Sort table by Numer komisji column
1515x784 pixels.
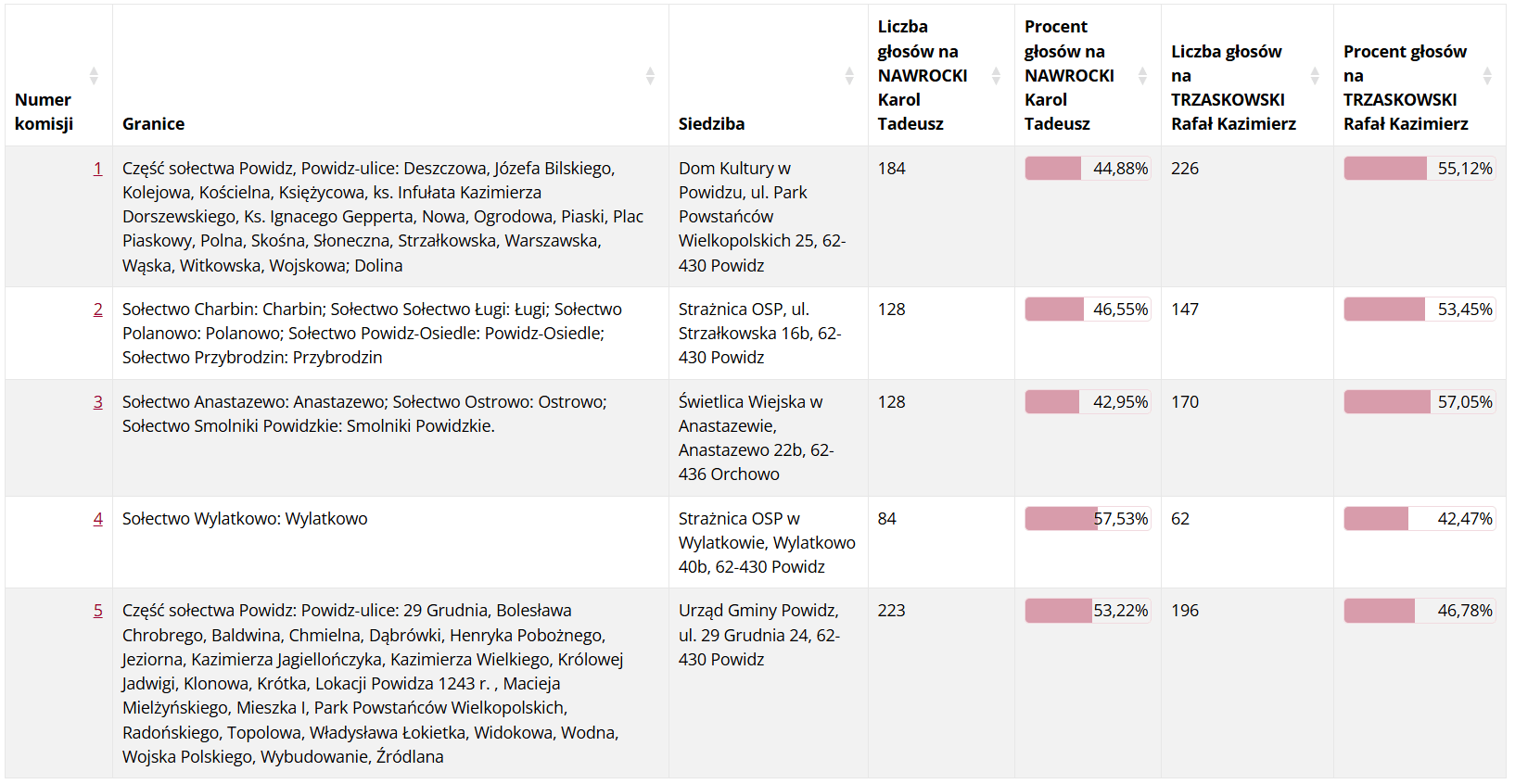[x=94, y=76]
